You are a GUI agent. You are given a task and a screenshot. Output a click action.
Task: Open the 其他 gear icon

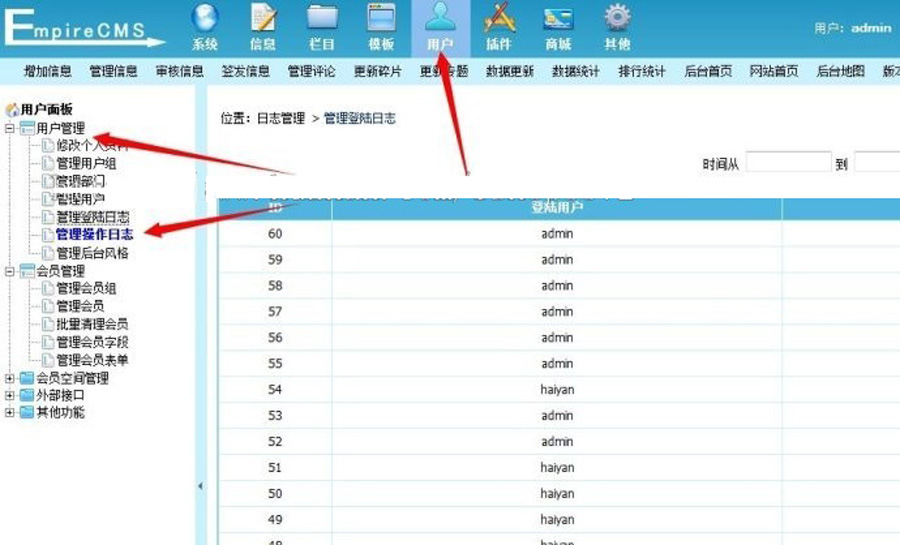tap(617, 18)
